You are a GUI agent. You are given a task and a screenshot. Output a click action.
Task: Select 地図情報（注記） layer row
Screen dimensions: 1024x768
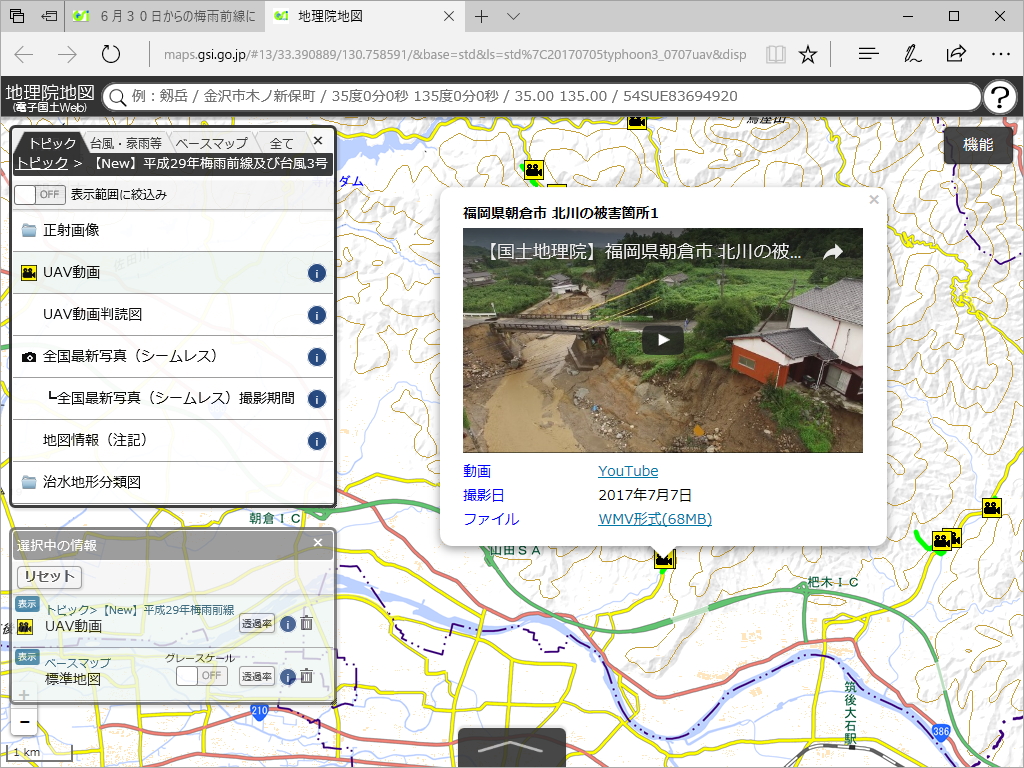tap(173, 440)
